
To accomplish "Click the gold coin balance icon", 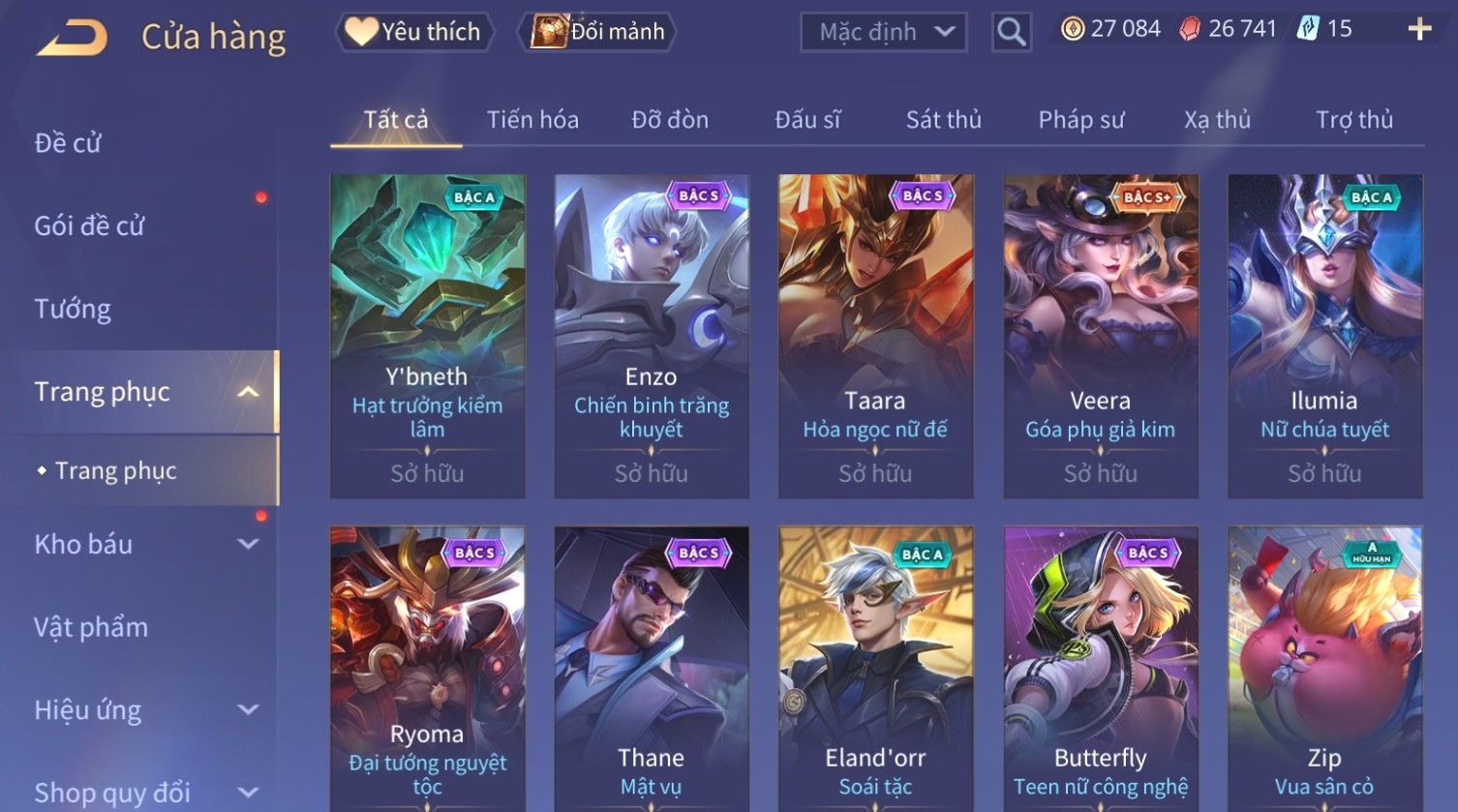I will click(1072, 29).
